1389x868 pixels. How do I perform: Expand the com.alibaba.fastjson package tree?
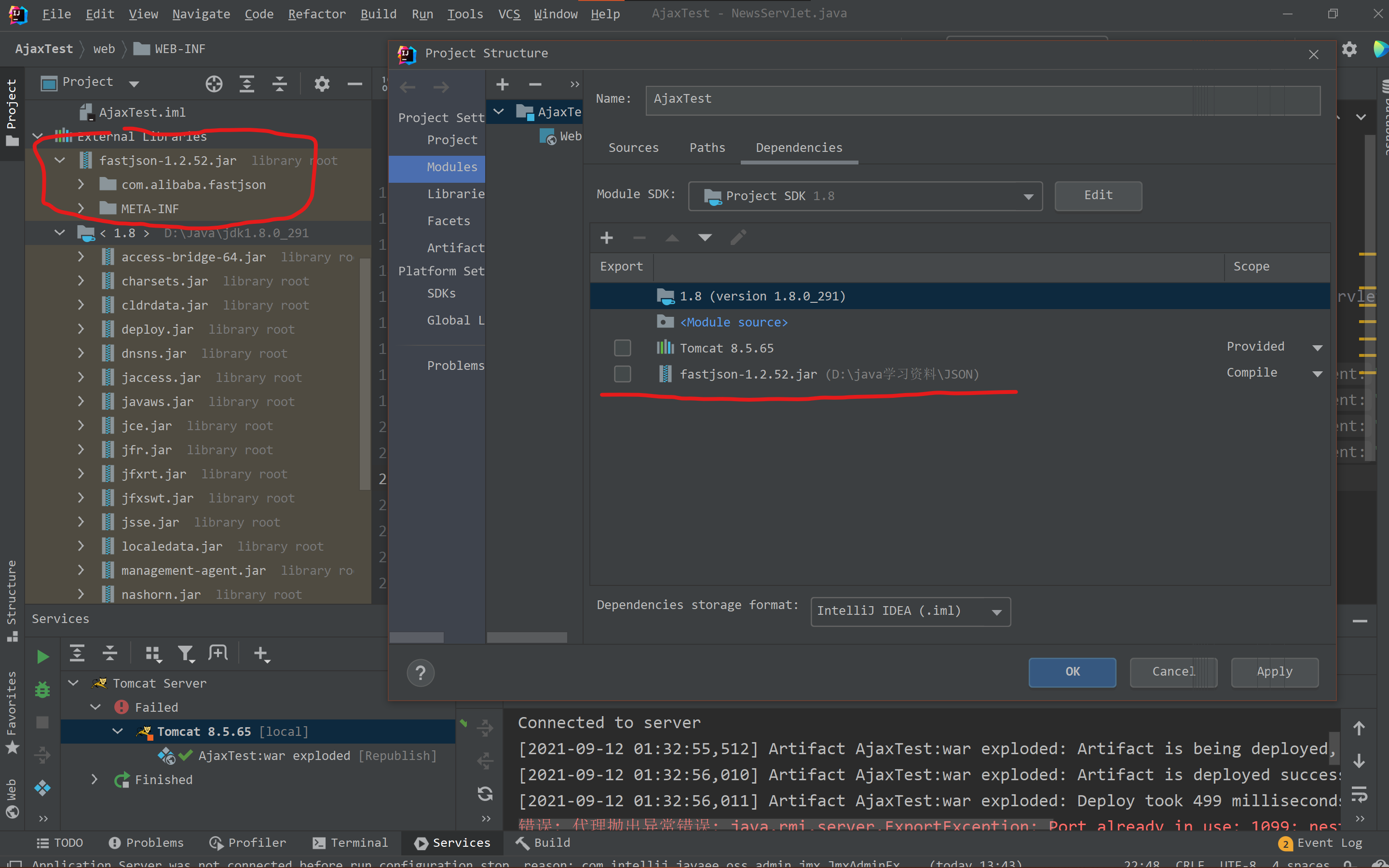[81, 184]
